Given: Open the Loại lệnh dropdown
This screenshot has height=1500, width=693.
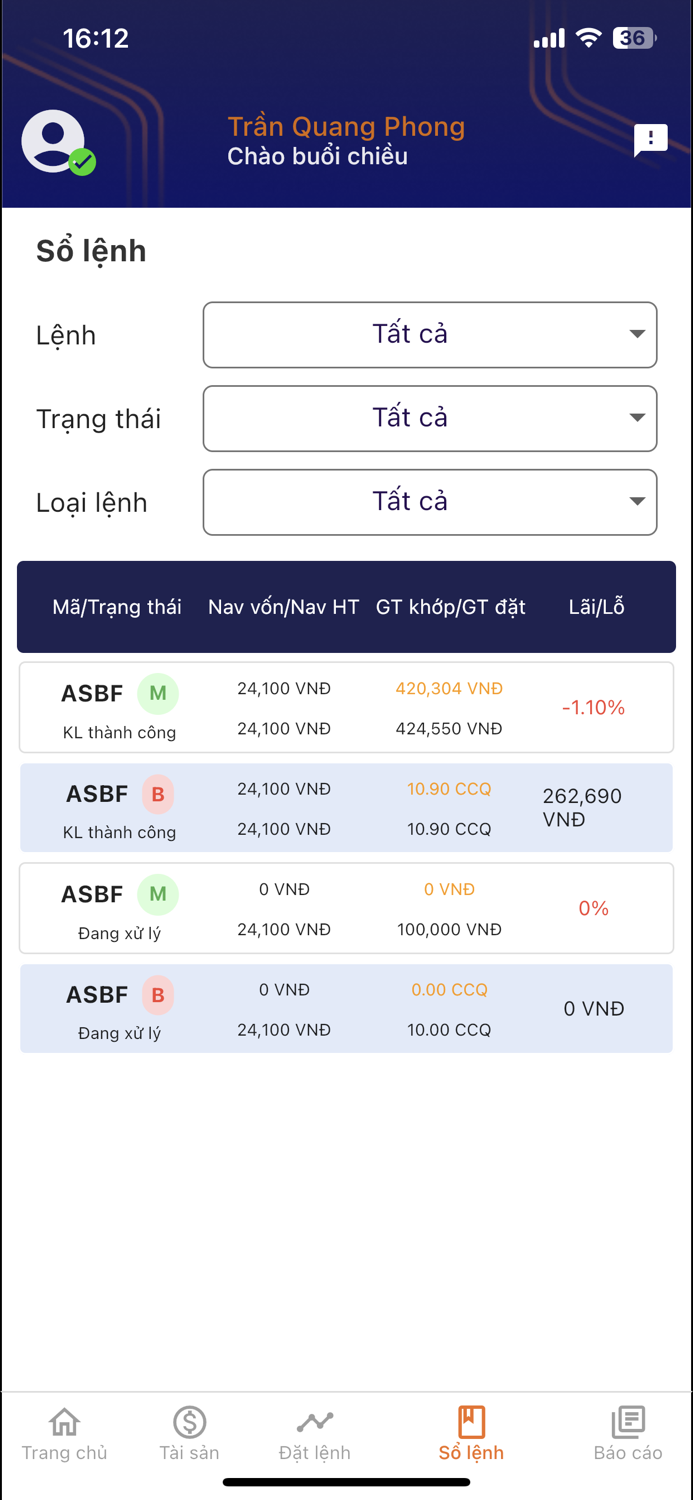Looking at the screenshot, I should point(429,502).
